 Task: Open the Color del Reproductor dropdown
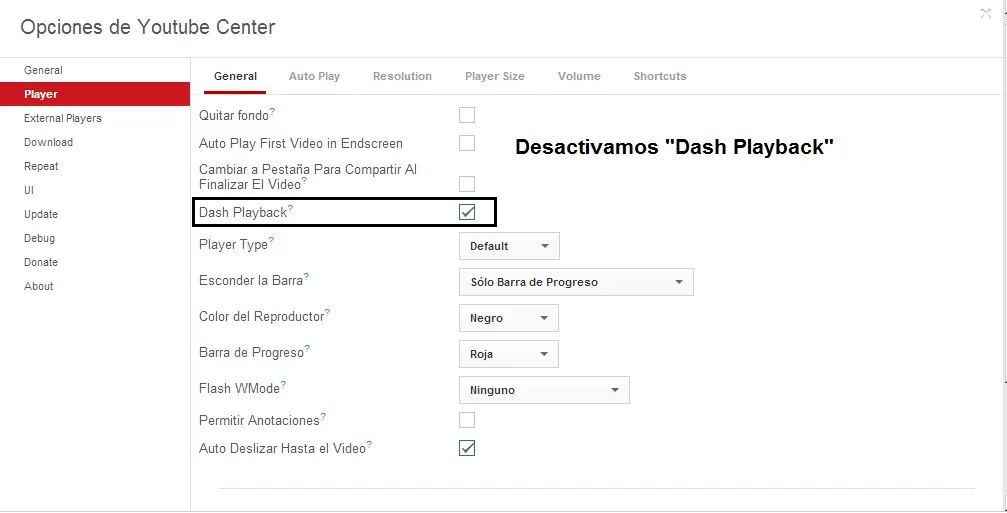(x=509, y=318)
